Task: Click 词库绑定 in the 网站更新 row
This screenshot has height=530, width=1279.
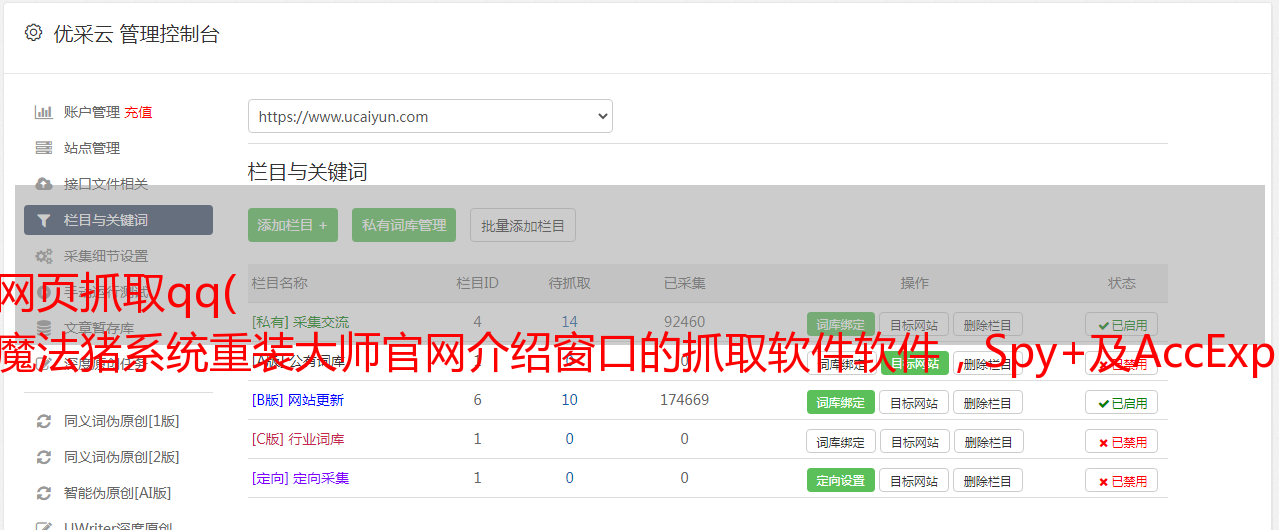Action: point(840,403)
